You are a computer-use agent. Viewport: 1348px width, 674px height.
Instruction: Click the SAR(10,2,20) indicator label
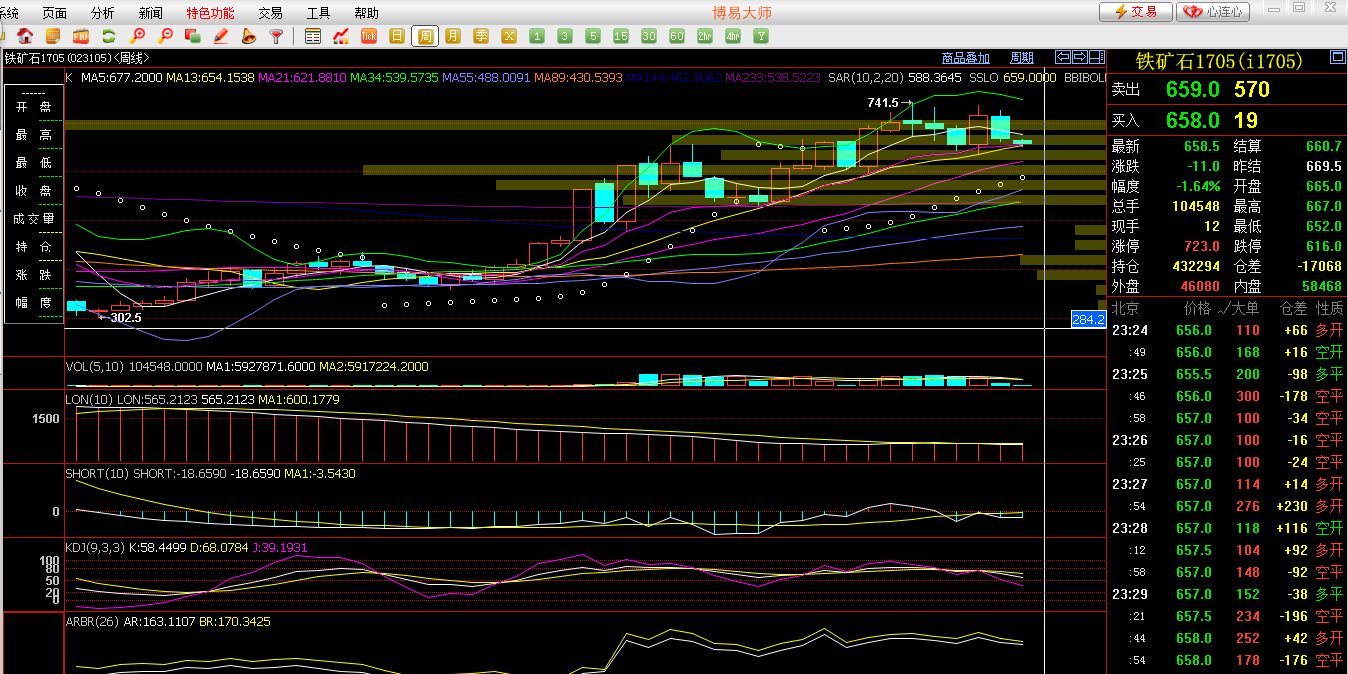coord(866,77)
